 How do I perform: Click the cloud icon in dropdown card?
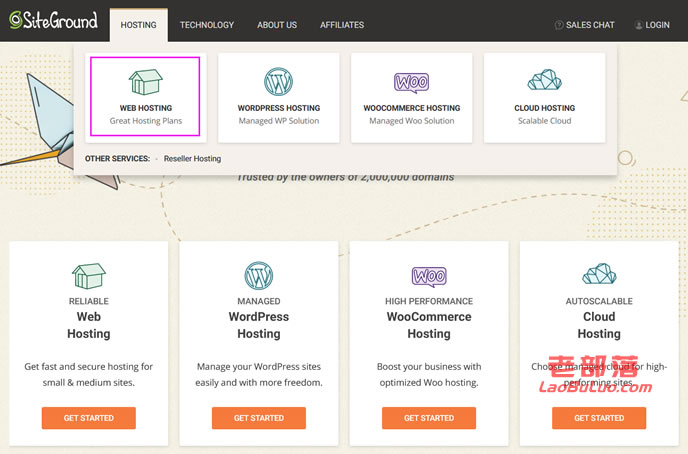tap(545, 80)
